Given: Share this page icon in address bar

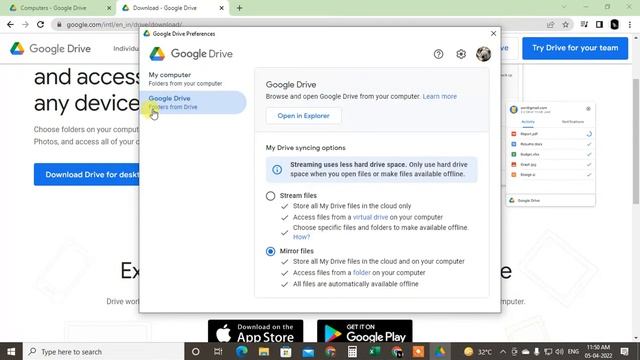Looking at the screenshot, I should point(550,24).
